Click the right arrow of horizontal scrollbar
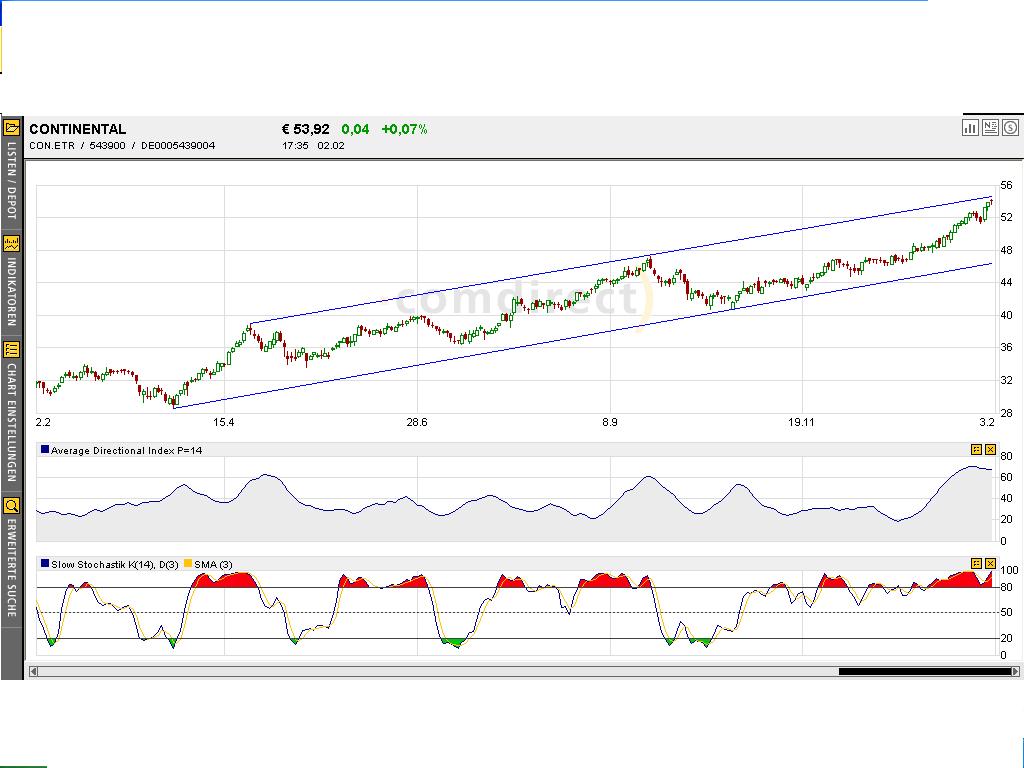This screenshot has width=1024, height=768. click(1015, 671)
